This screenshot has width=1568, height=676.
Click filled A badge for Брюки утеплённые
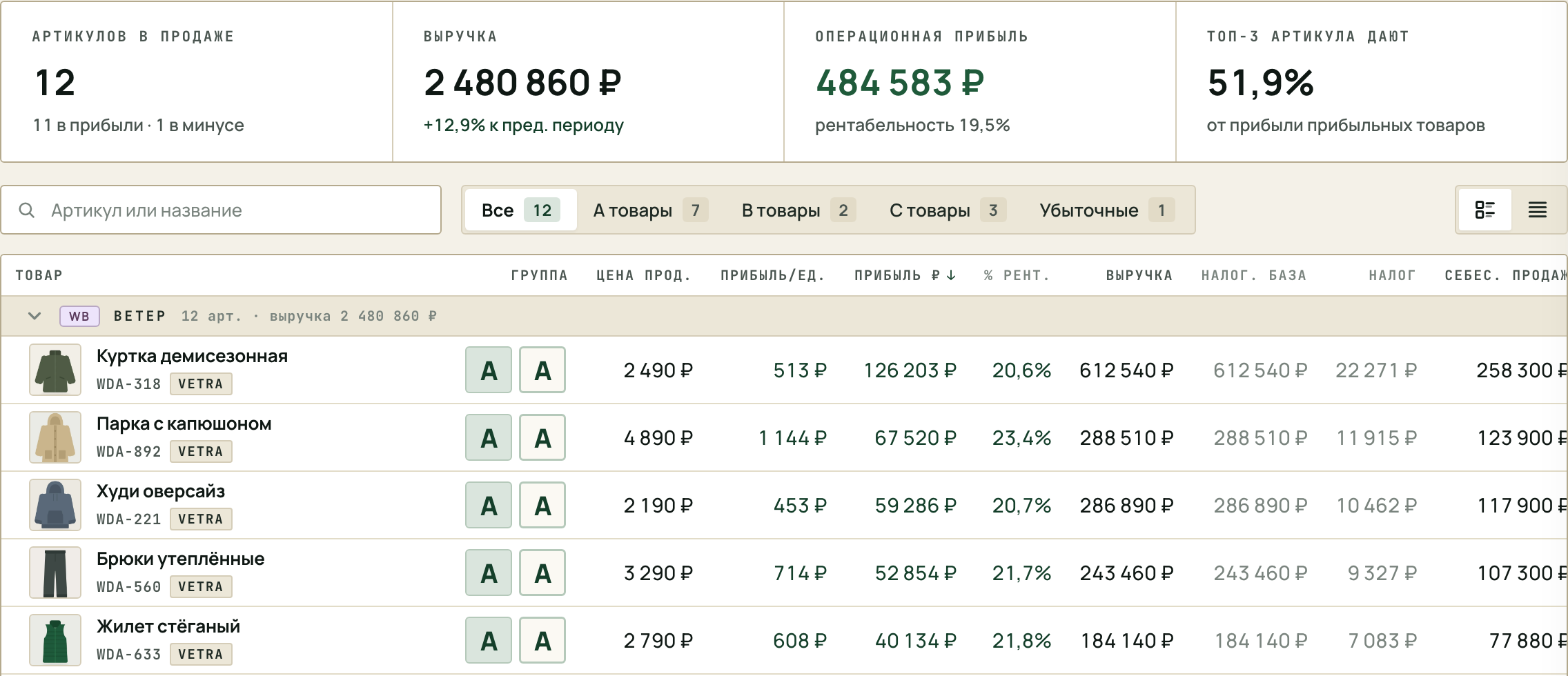[x=489, y=573]
